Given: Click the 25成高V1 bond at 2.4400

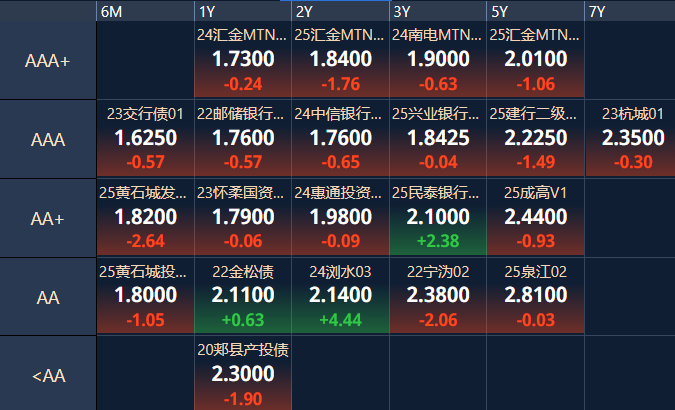Looking at the screenshot, I should [x=535, y=218].
